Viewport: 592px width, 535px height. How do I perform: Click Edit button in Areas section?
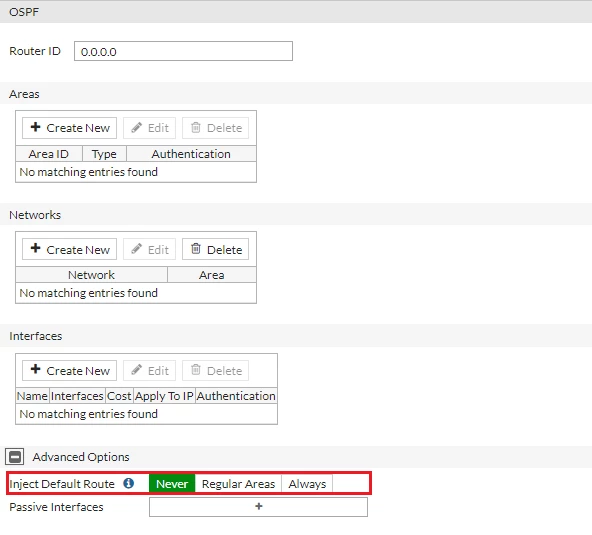point(150,128)
